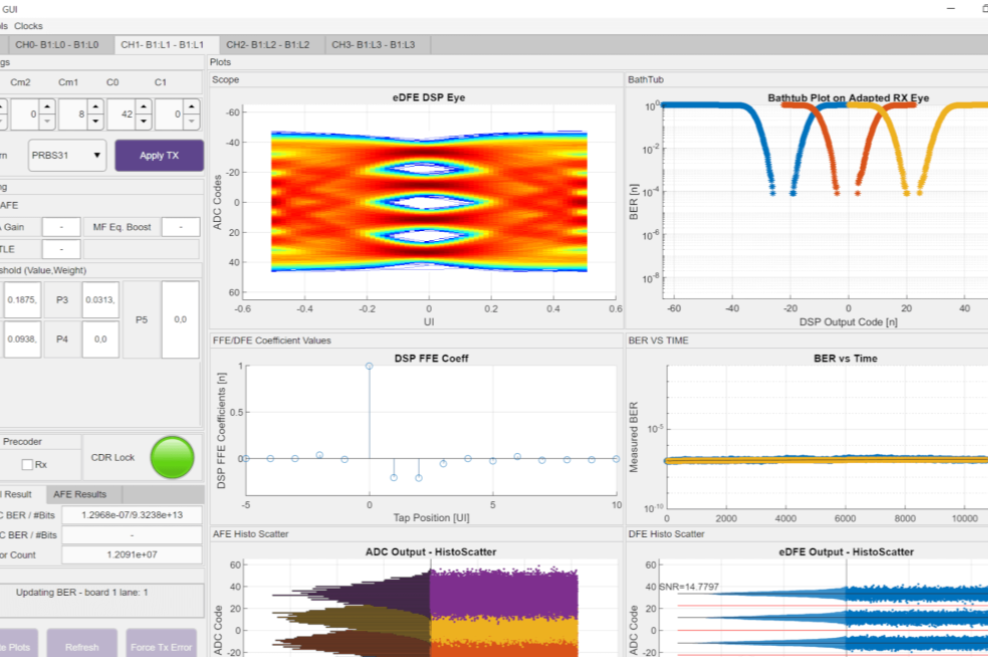Viewport: 988px width, 657px height.
Task: Click the Bathtub Plot on Adapted RX Eye title
Action: [848, 98]
